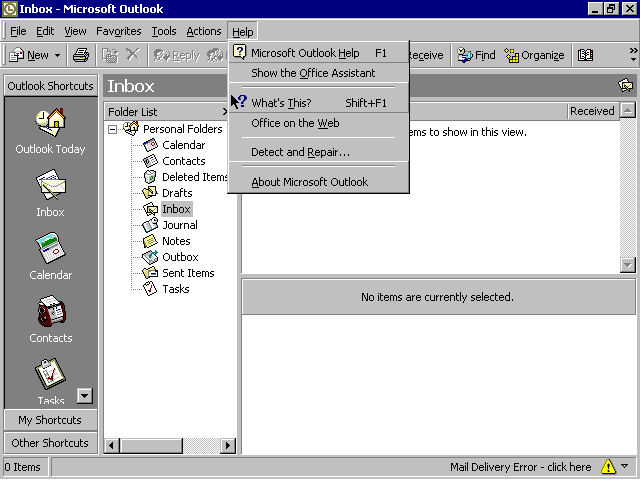Click folder list horizontal scrollbar thumb
This screenshot has height=480, width=640.
pyautogui.click(x=151, y=445)
